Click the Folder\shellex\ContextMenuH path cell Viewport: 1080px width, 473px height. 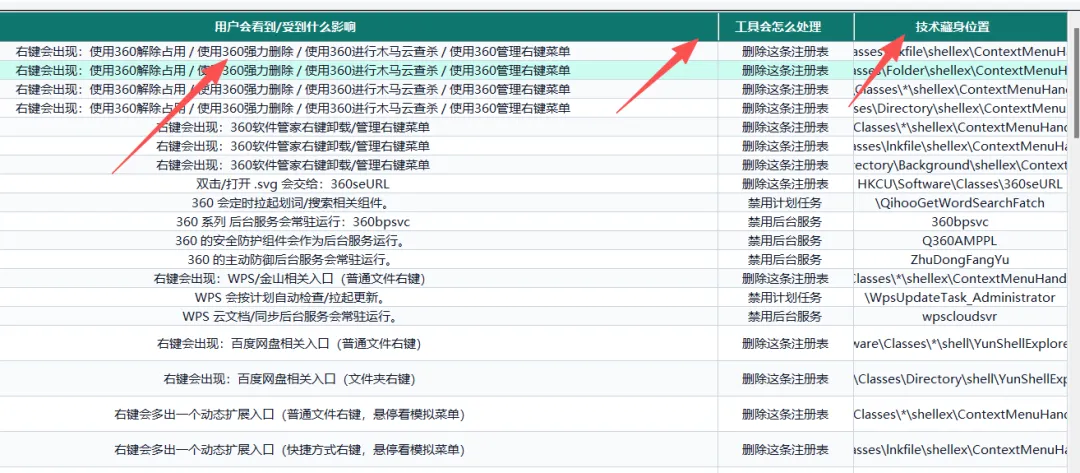pos(961,70)
